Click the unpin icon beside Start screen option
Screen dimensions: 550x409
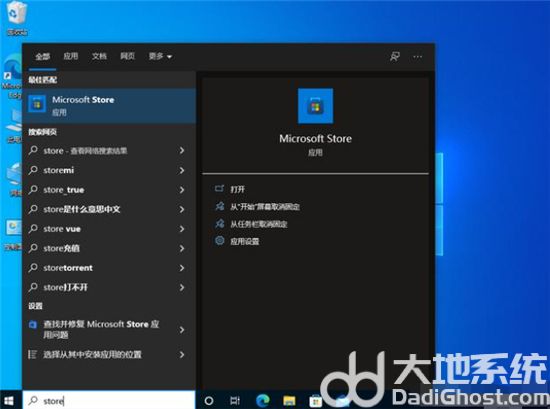(x=220, y=206)
